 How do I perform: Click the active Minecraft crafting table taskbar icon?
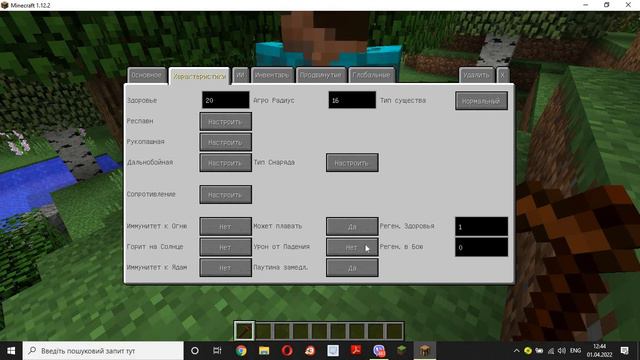[x=425, y=351]
